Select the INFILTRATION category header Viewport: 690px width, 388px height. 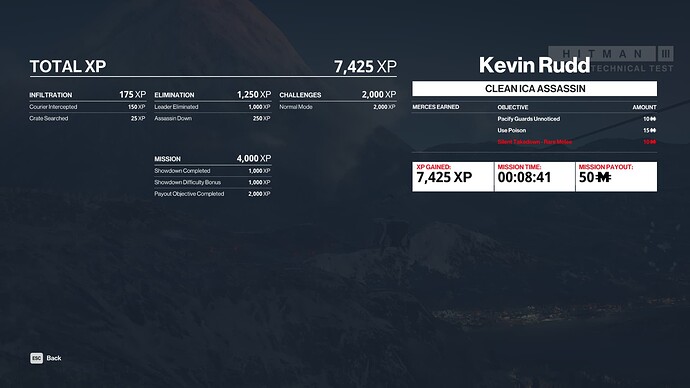(x=51, y=95)
